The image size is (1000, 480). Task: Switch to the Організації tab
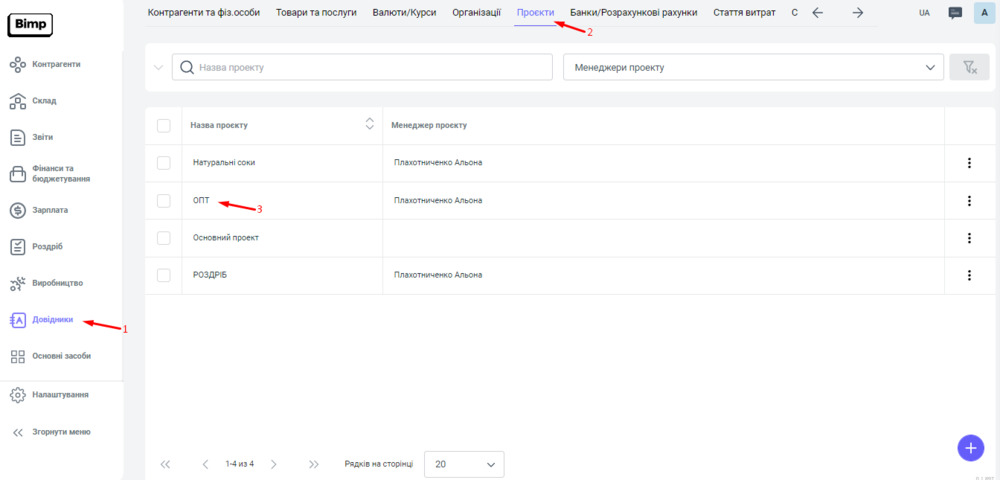pyautogui.click(x=476, y=13)
